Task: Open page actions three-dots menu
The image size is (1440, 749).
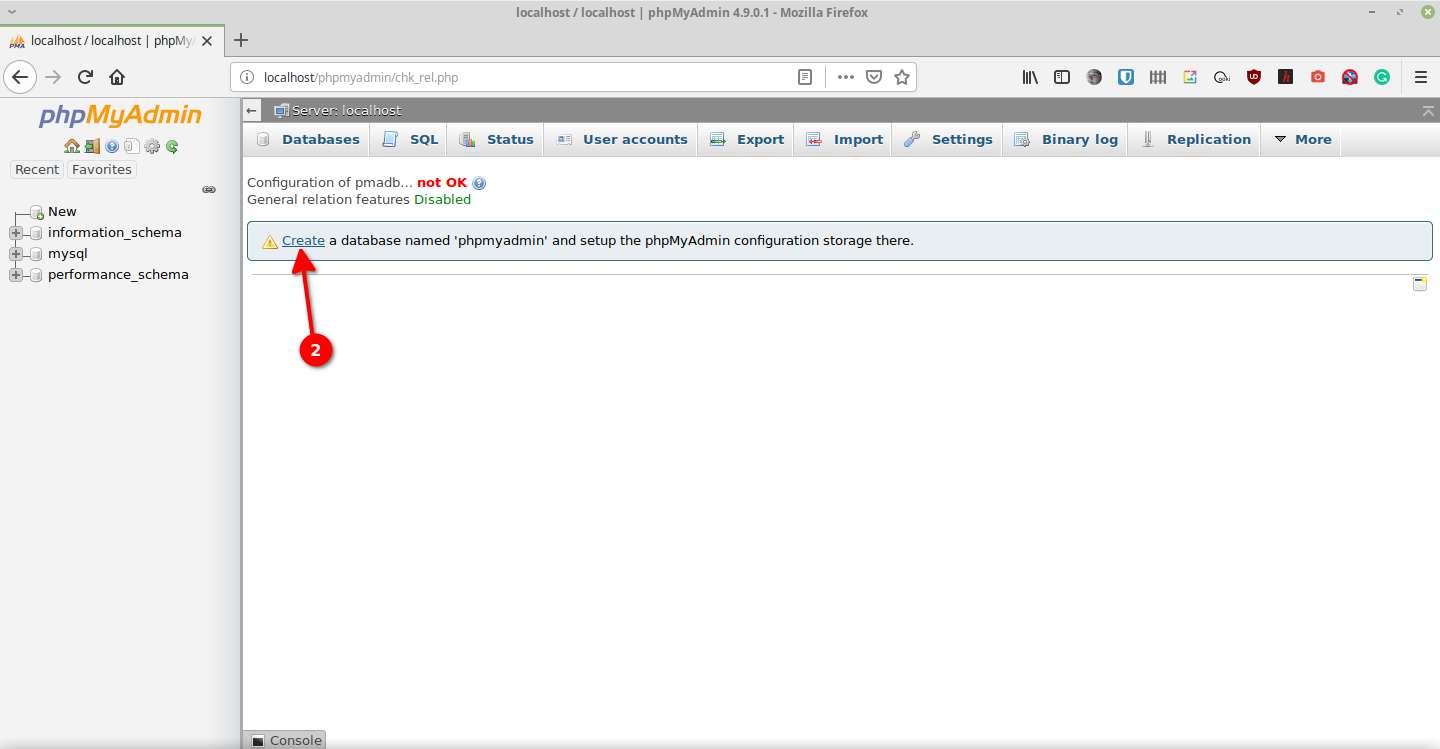Action: click(x=846, y=77)
